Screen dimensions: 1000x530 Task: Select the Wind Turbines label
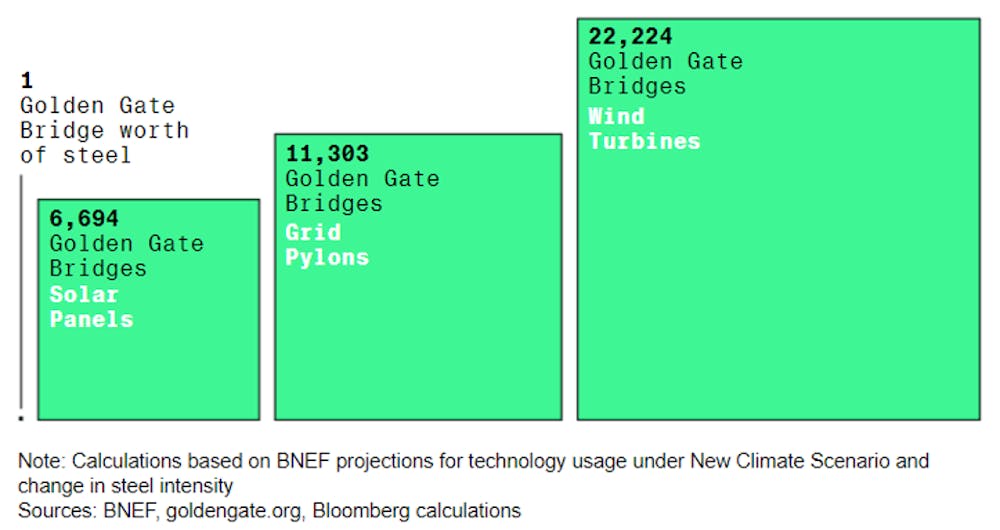pos(644,129)
